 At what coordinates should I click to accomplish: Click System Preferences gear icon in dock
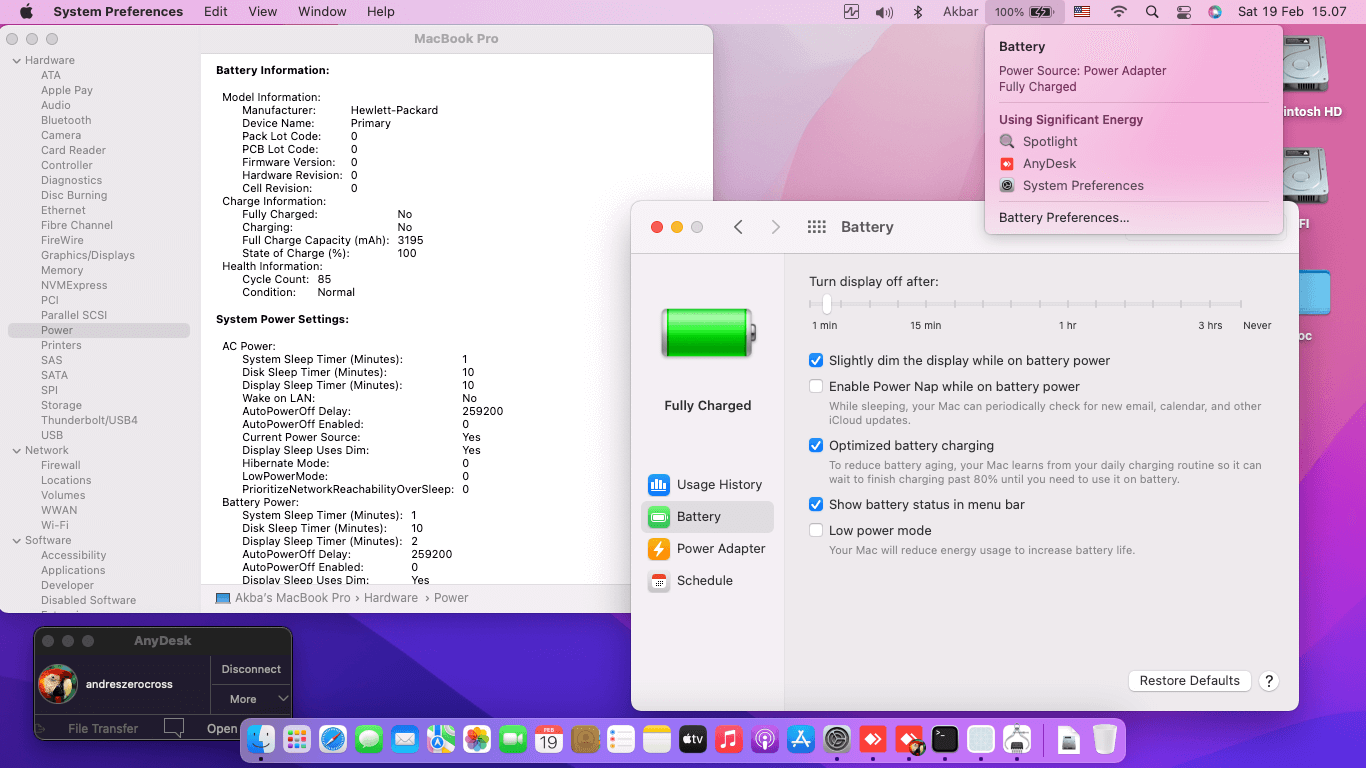pos(837,739)
